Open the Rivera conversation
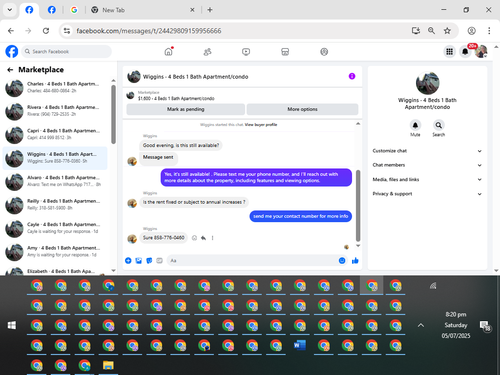 pyautogui.click(x=55, y=111)
